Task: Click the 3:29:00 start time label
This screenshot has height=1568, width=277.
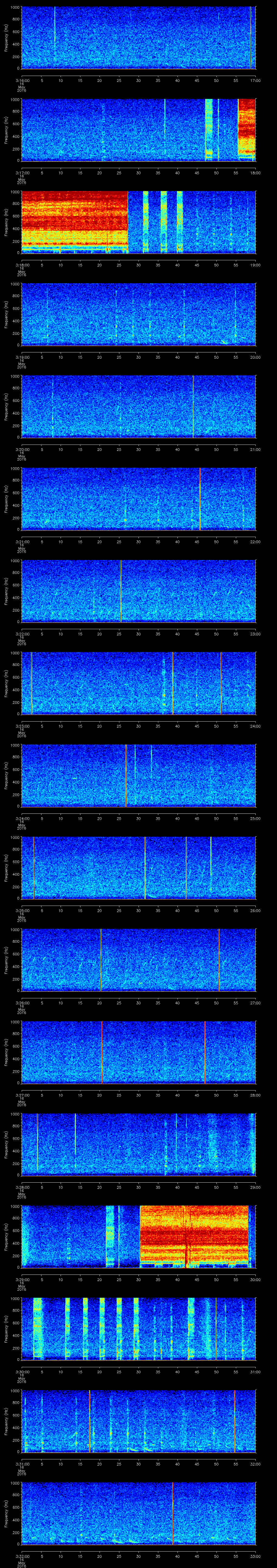Action: pyautogui.click(x=22, y=1279)
